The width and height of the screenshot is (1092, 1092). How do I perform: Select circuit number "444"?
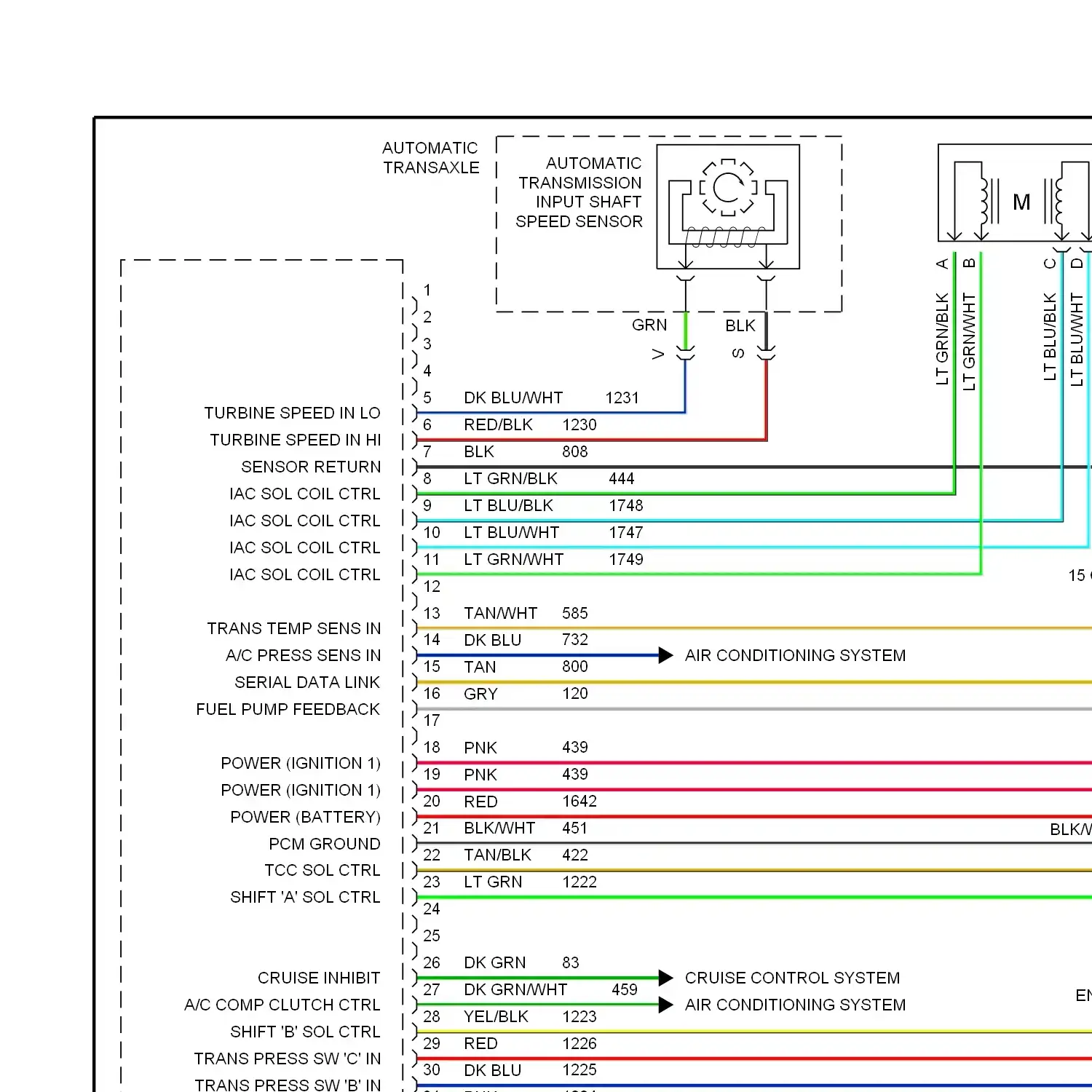[622, 479]
